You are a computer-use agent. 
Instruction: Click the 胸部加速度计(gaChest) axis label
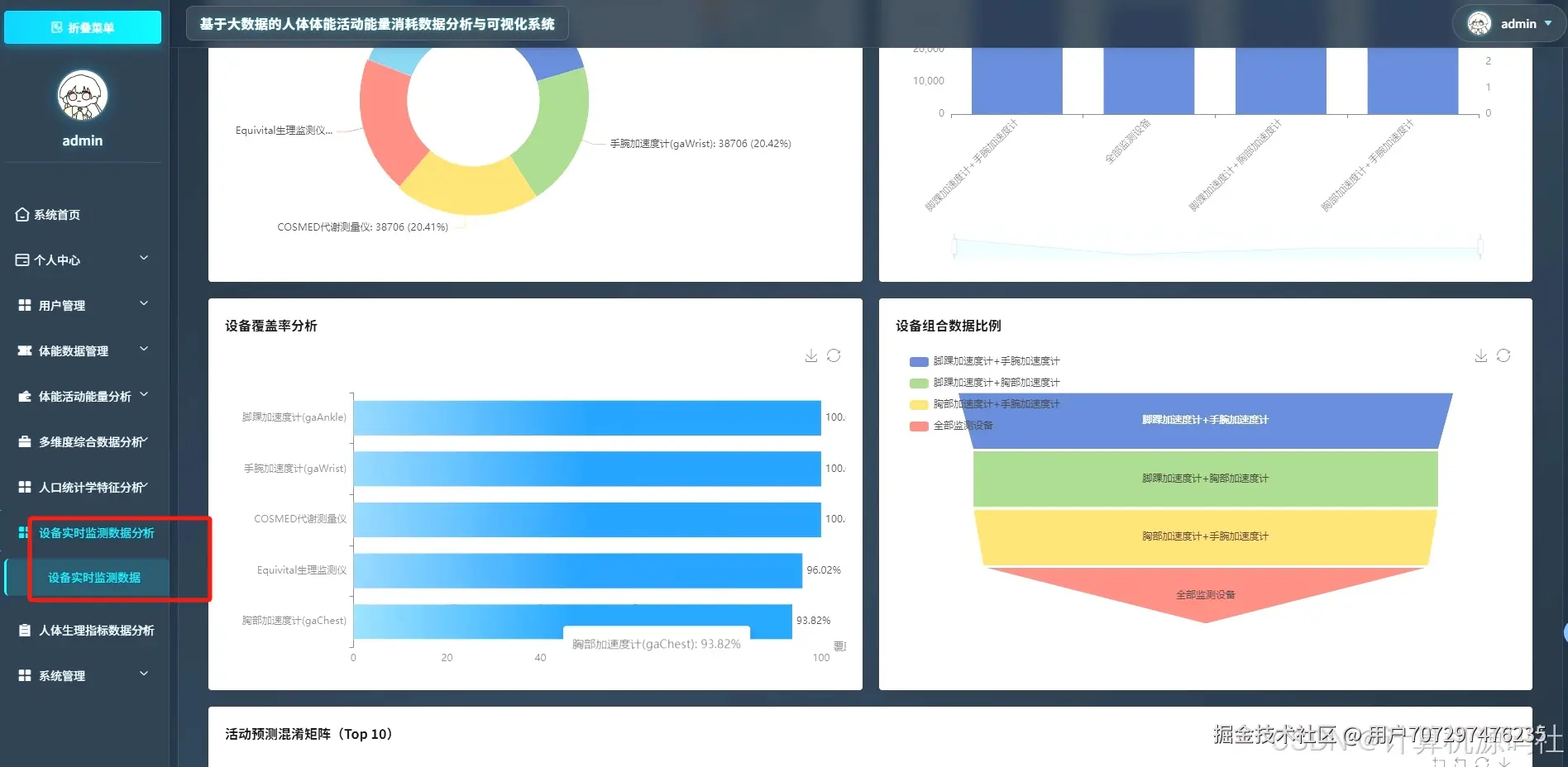pos(294,621)
